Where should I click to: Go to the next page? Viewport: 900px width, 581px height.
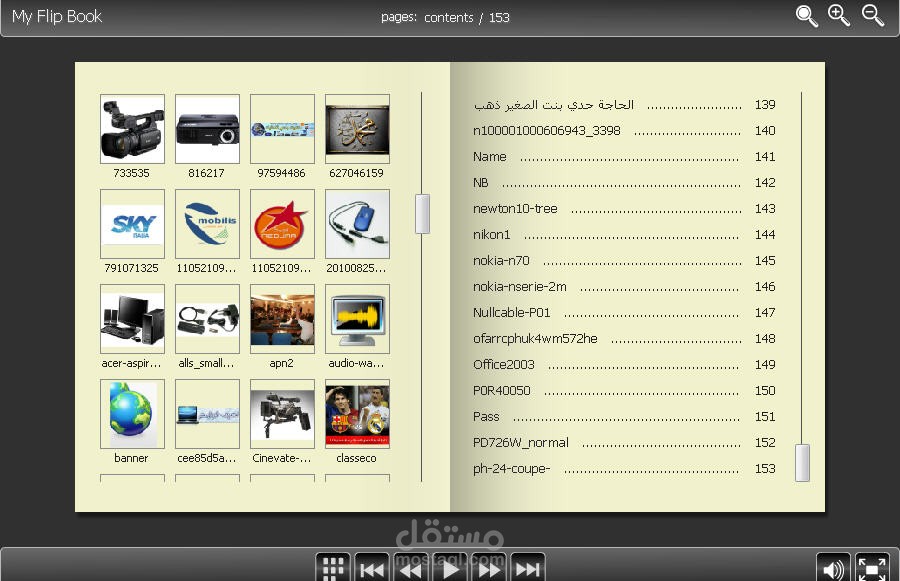click(x=489, y=568)
